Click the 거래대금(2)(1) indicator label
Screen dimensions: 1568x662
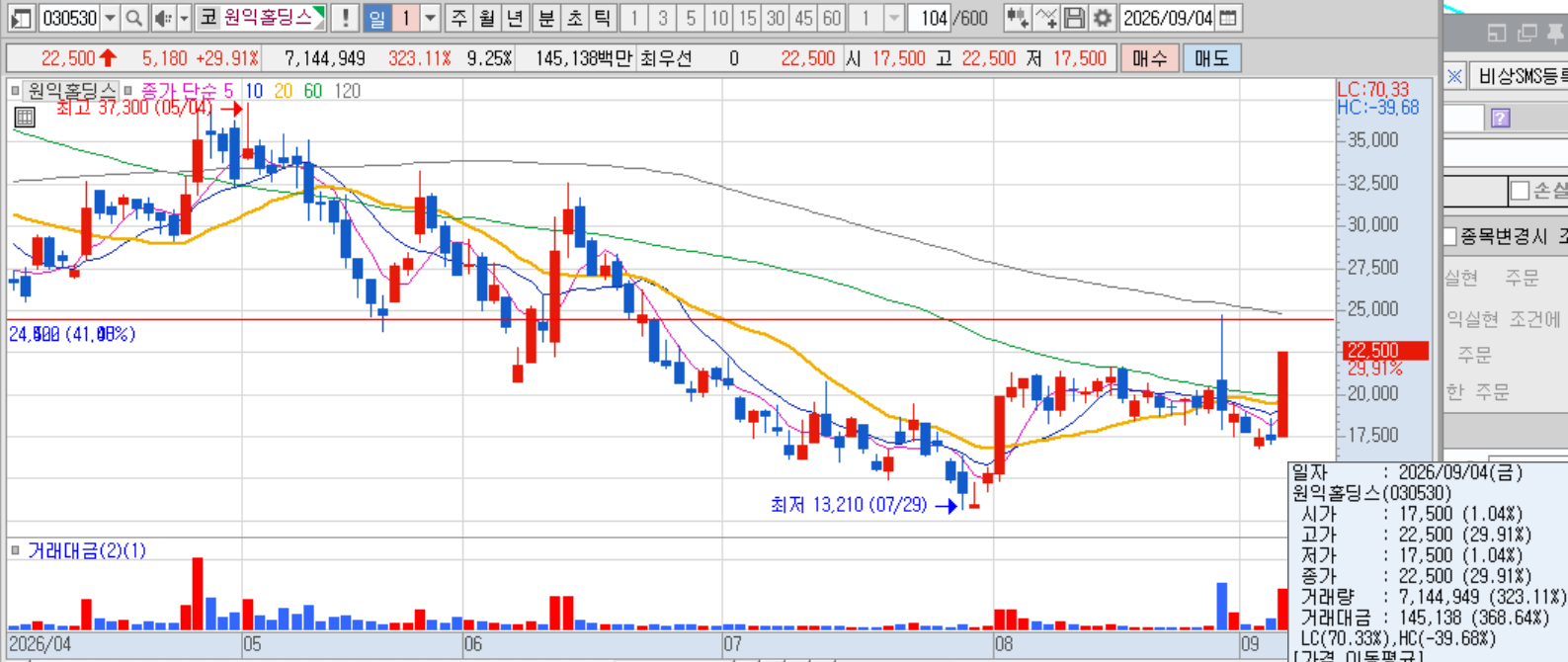tap(87, 550)
